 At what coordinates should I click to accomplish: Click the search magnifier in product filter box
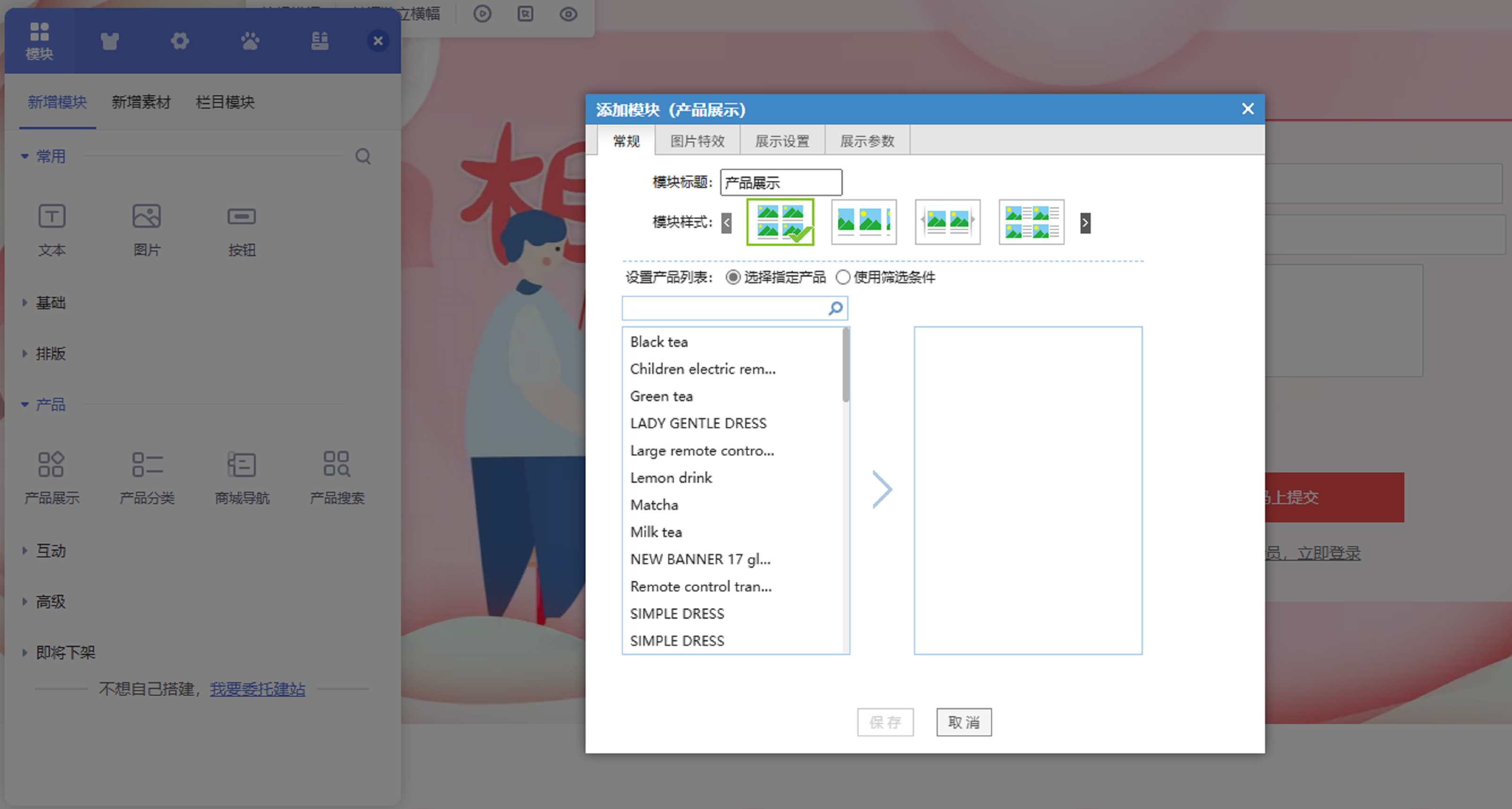(x=835, y=308)
